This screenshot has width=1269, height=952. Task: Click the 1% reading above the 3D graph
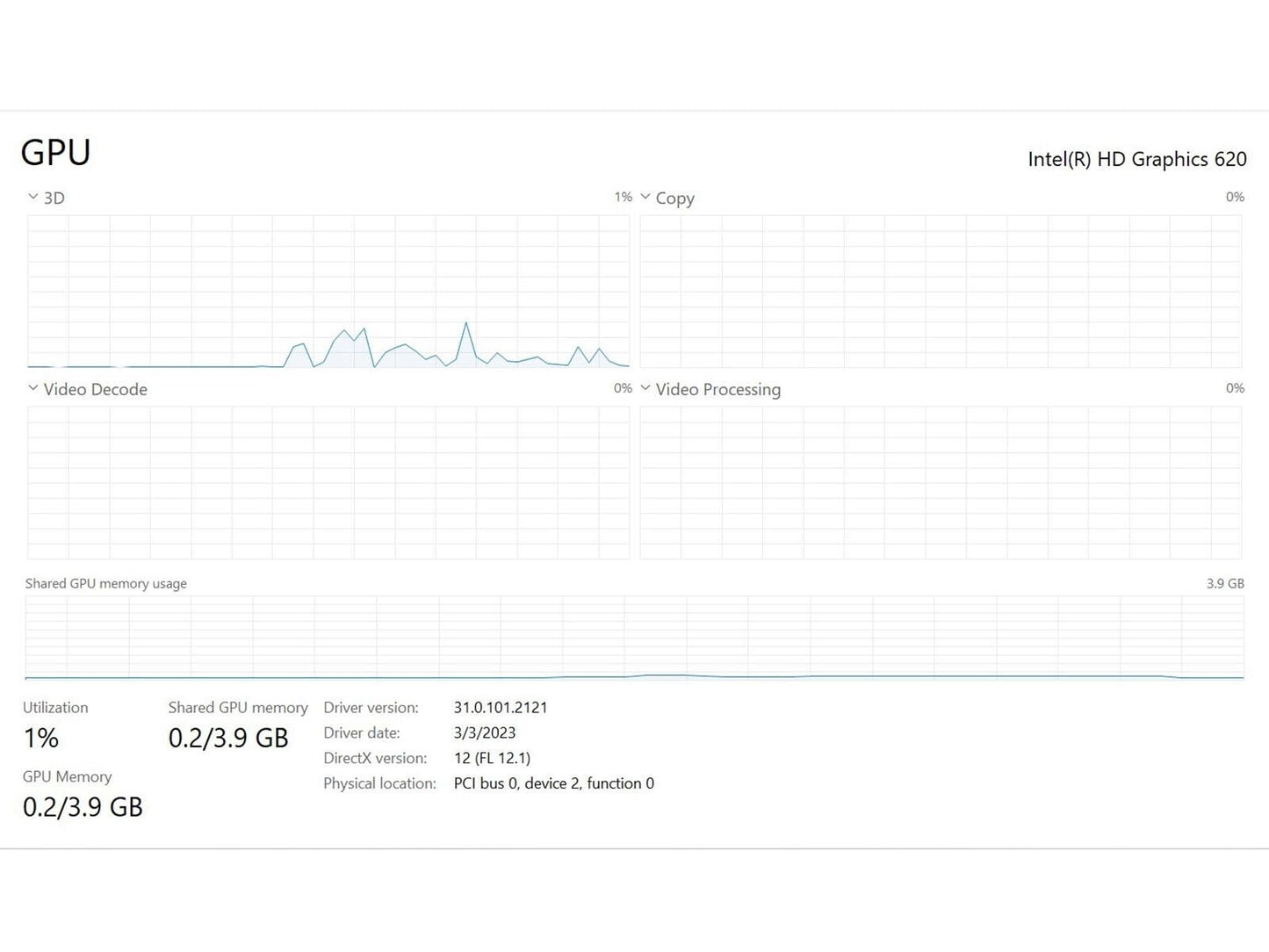click(x=623, y=198)
